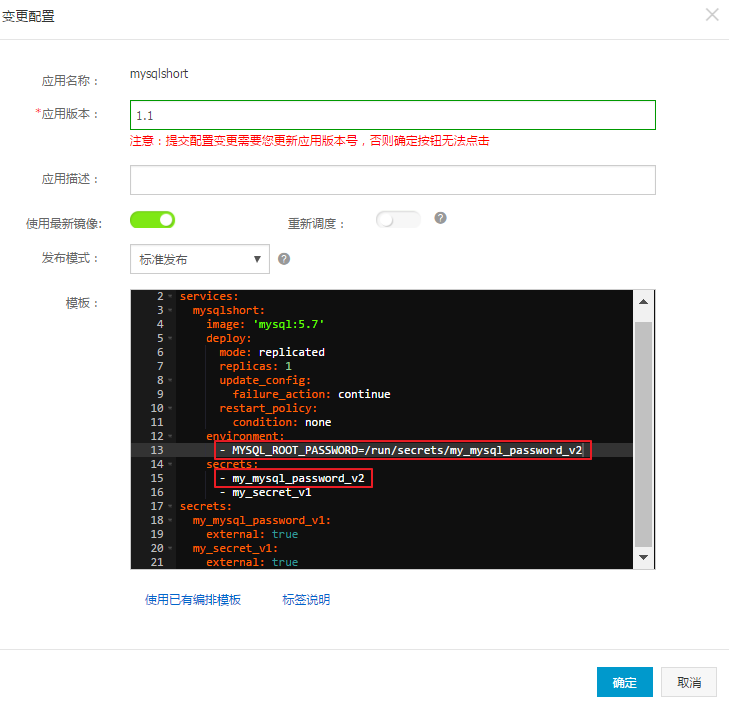Open the 发布模式 dropdown
Image resolution: width=729 pixels, height=704 pixels.
(199, 259)
